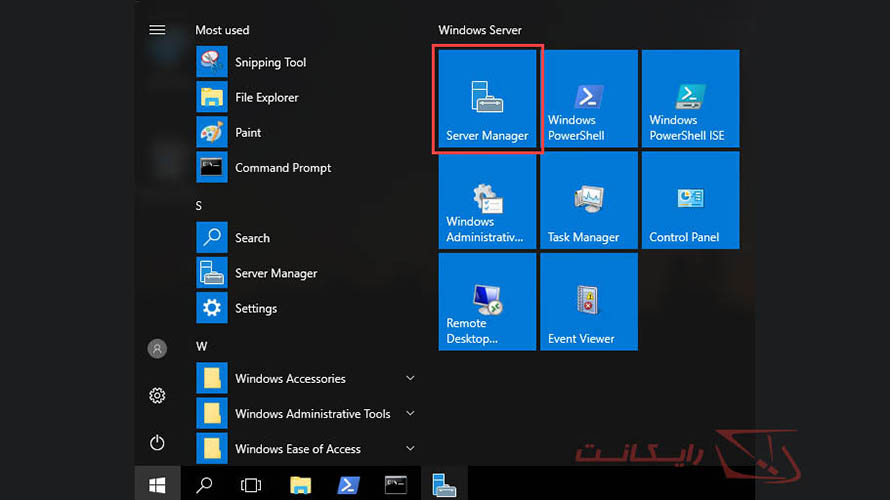890x500 pixels.
Task: Launch the Task Manager tile
Action: coord(589,200)
